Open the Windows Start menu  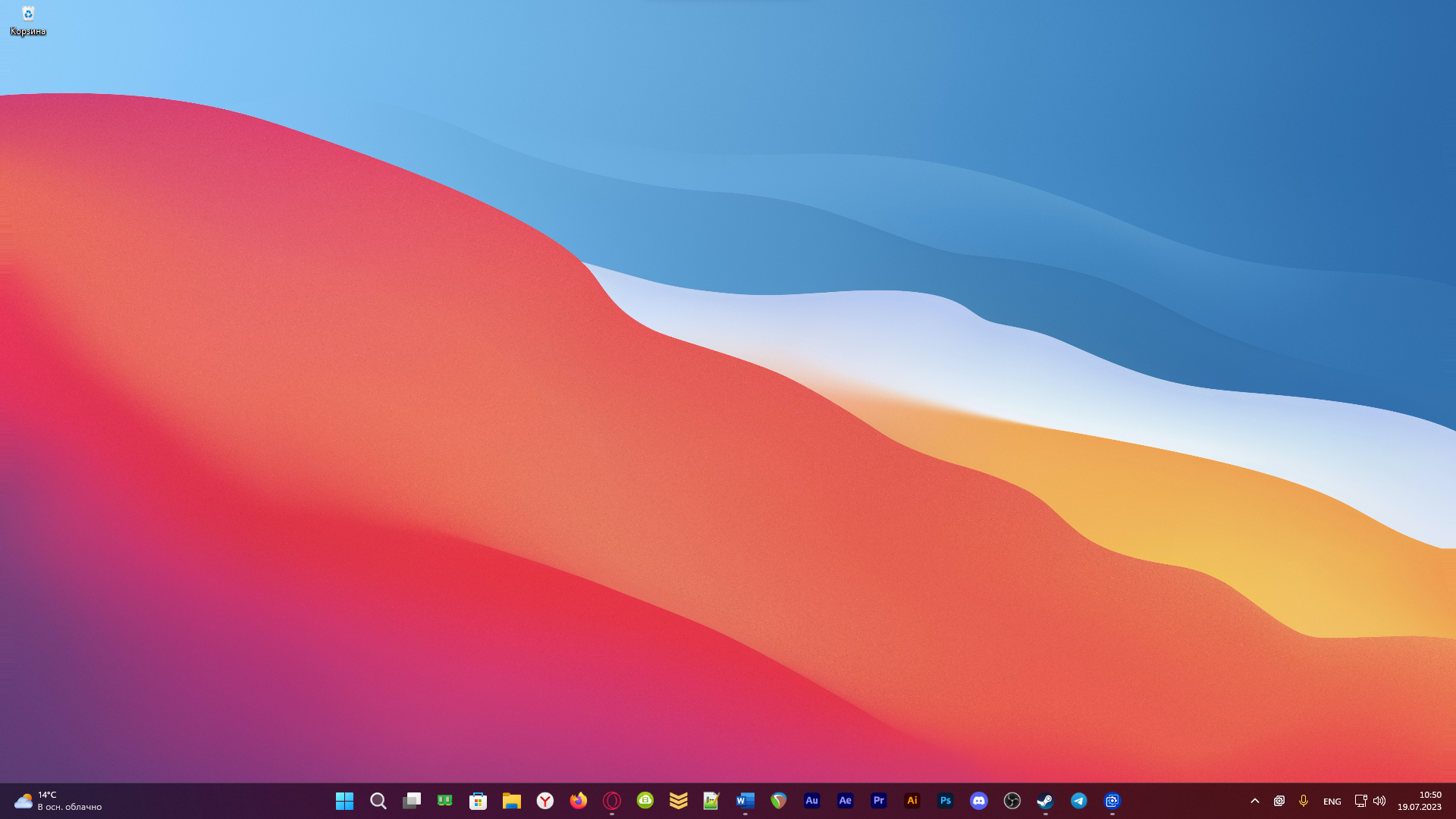point(344,801)
